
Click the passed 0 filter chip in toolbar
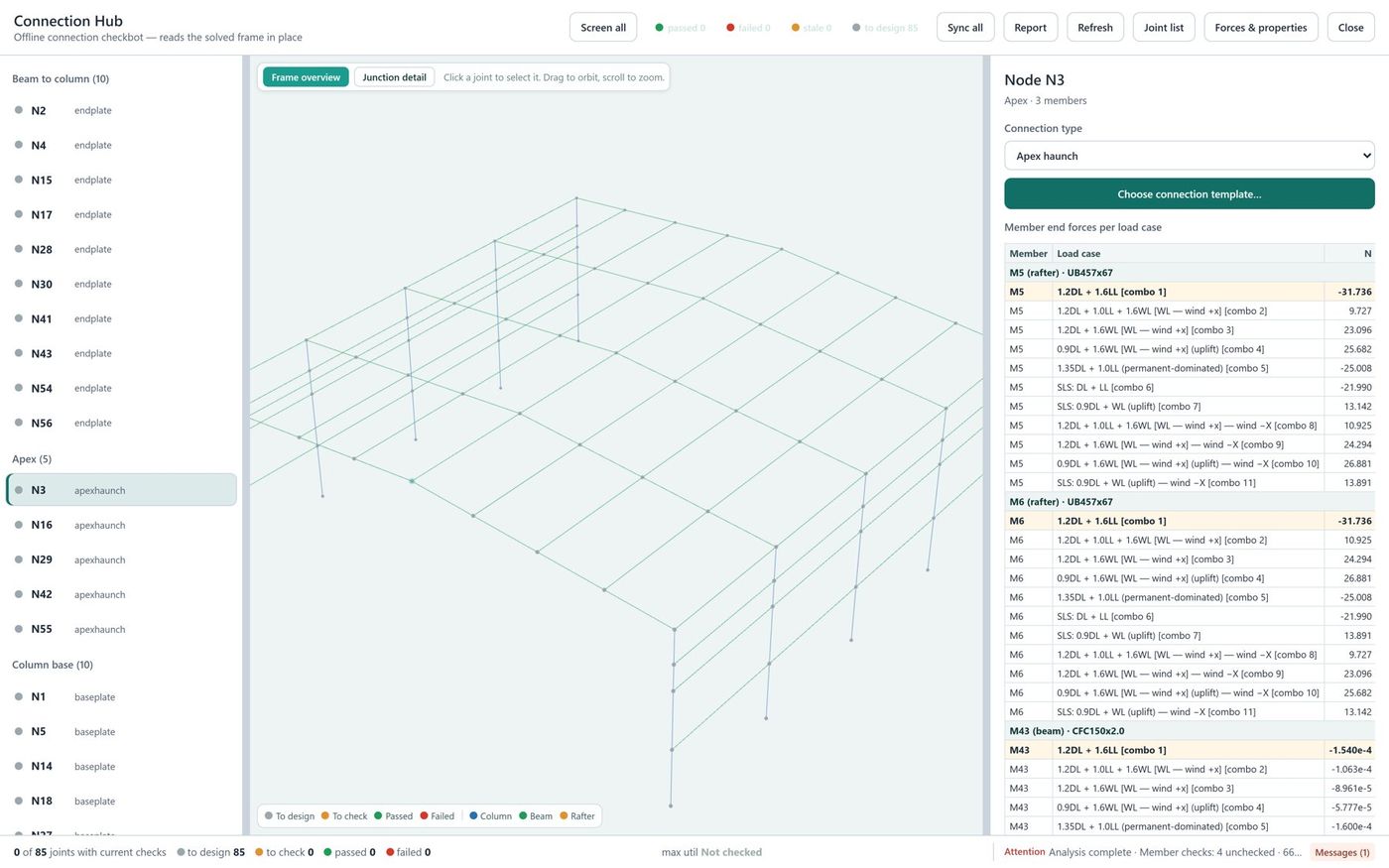(680, 28)
